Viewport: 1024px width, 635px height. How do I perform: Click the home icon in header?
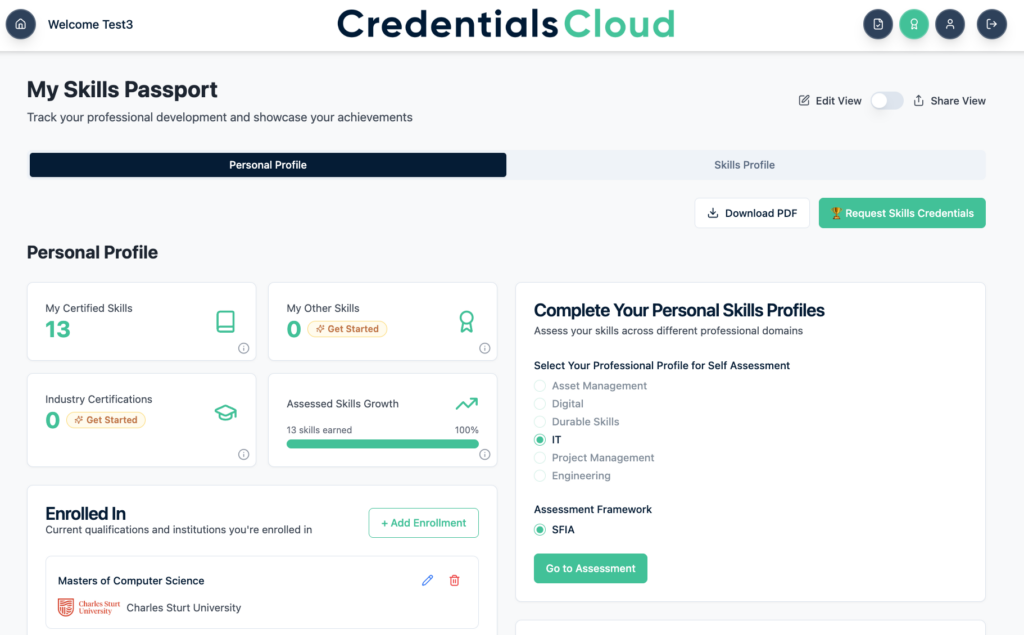click(x=21, y=24)
